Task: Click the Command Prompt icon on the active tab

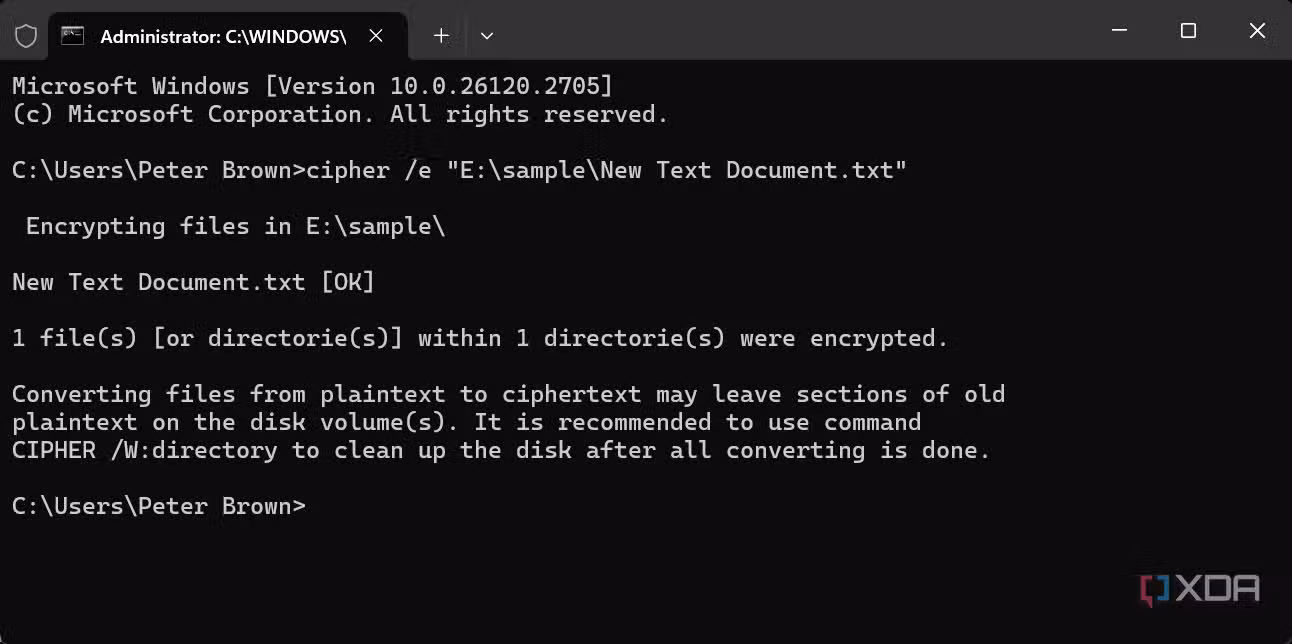Action: 71,35
